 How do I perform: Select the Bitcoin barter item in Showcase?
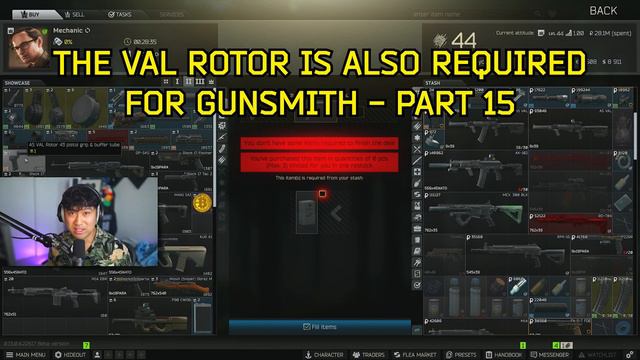coord(202,202)
